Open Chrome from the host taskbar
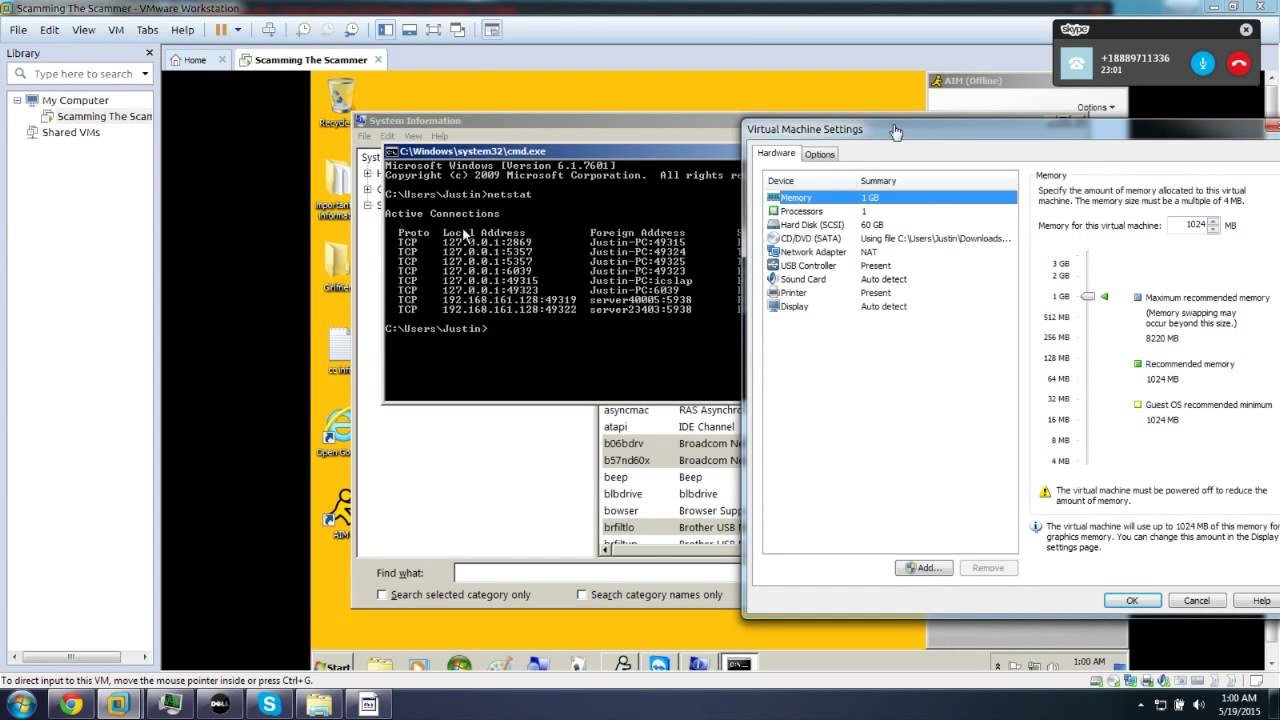This screenshot has width=1280, height=720. pyautogui.click(x=71, y=705)
